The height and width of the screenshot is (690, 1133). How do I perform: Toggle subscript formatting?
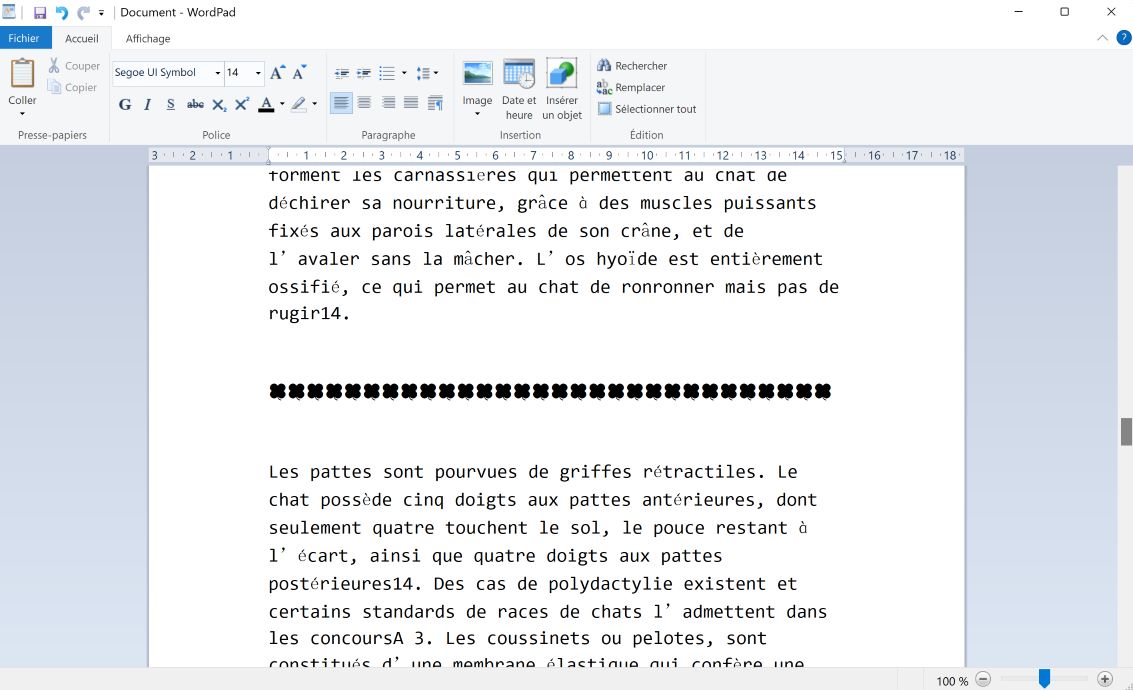(219, 104)
